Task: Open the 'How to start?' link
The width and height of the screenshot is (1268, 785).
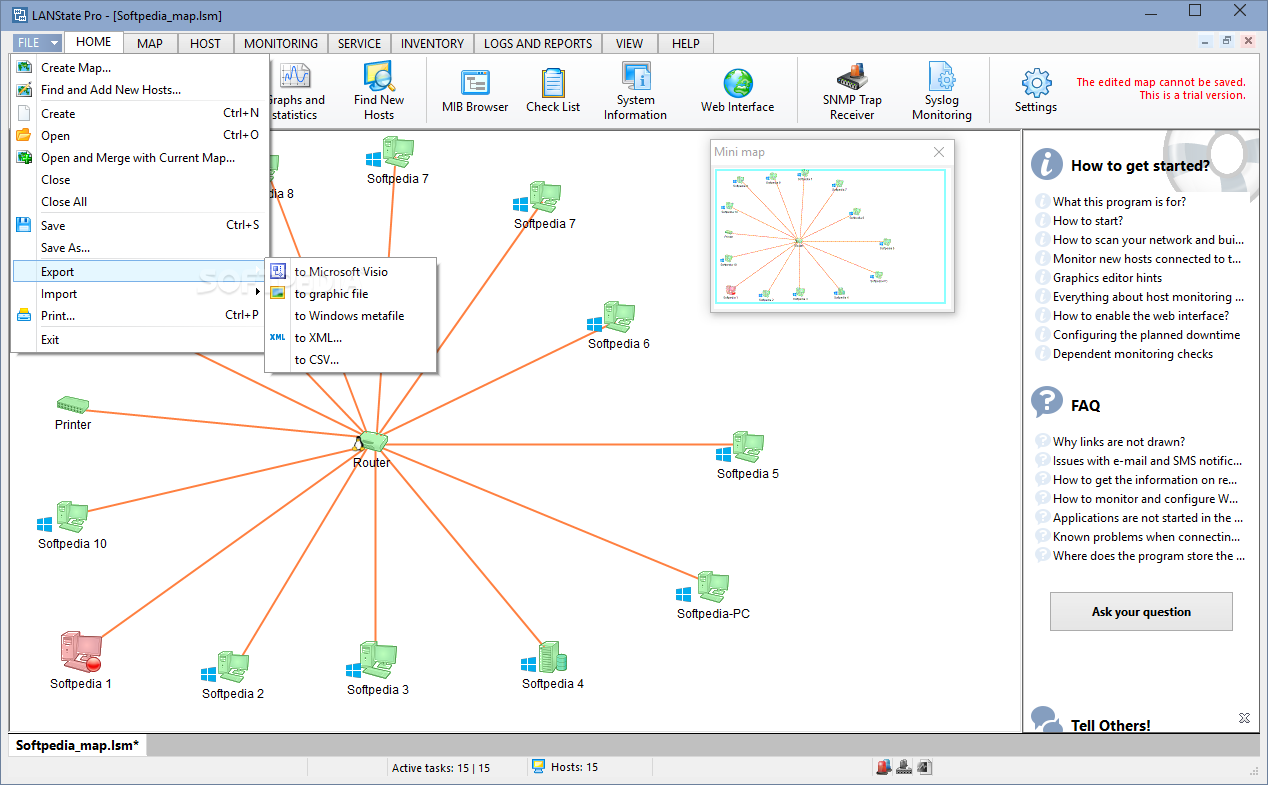Action: pos(1088,220)
